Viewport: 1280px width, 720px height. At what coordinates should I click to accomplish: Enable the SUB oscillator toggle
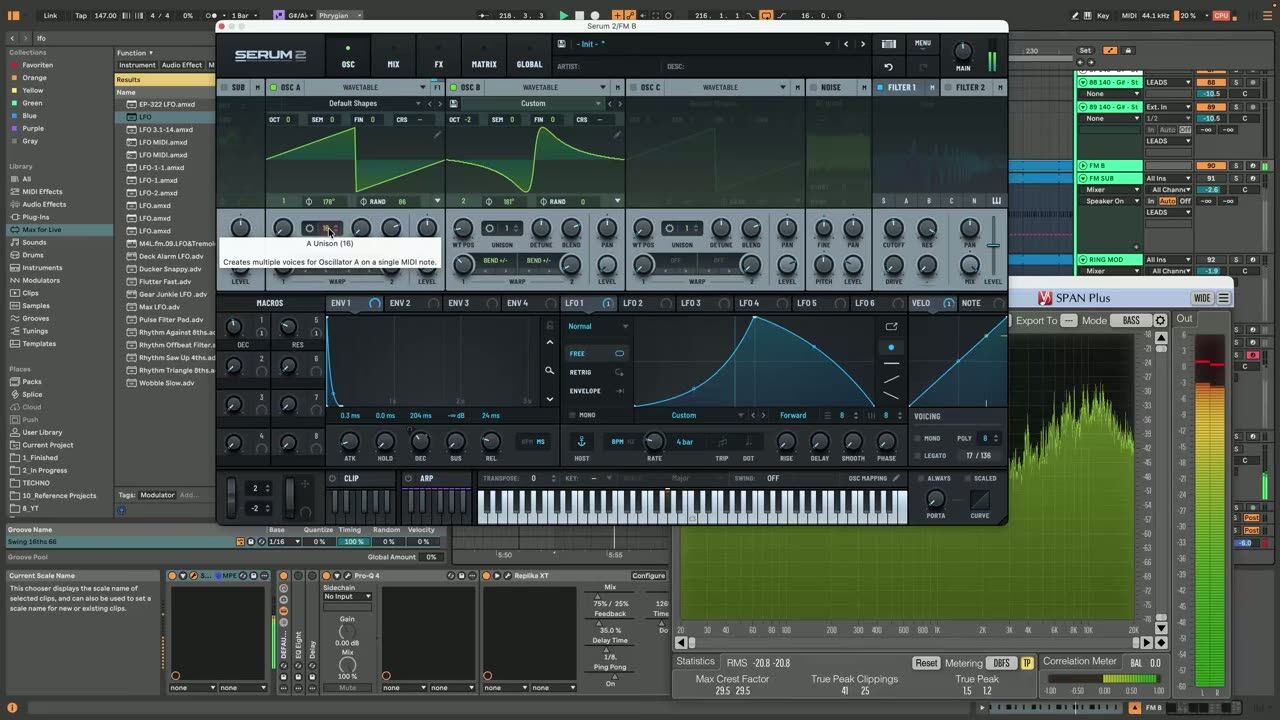(224, 88)
